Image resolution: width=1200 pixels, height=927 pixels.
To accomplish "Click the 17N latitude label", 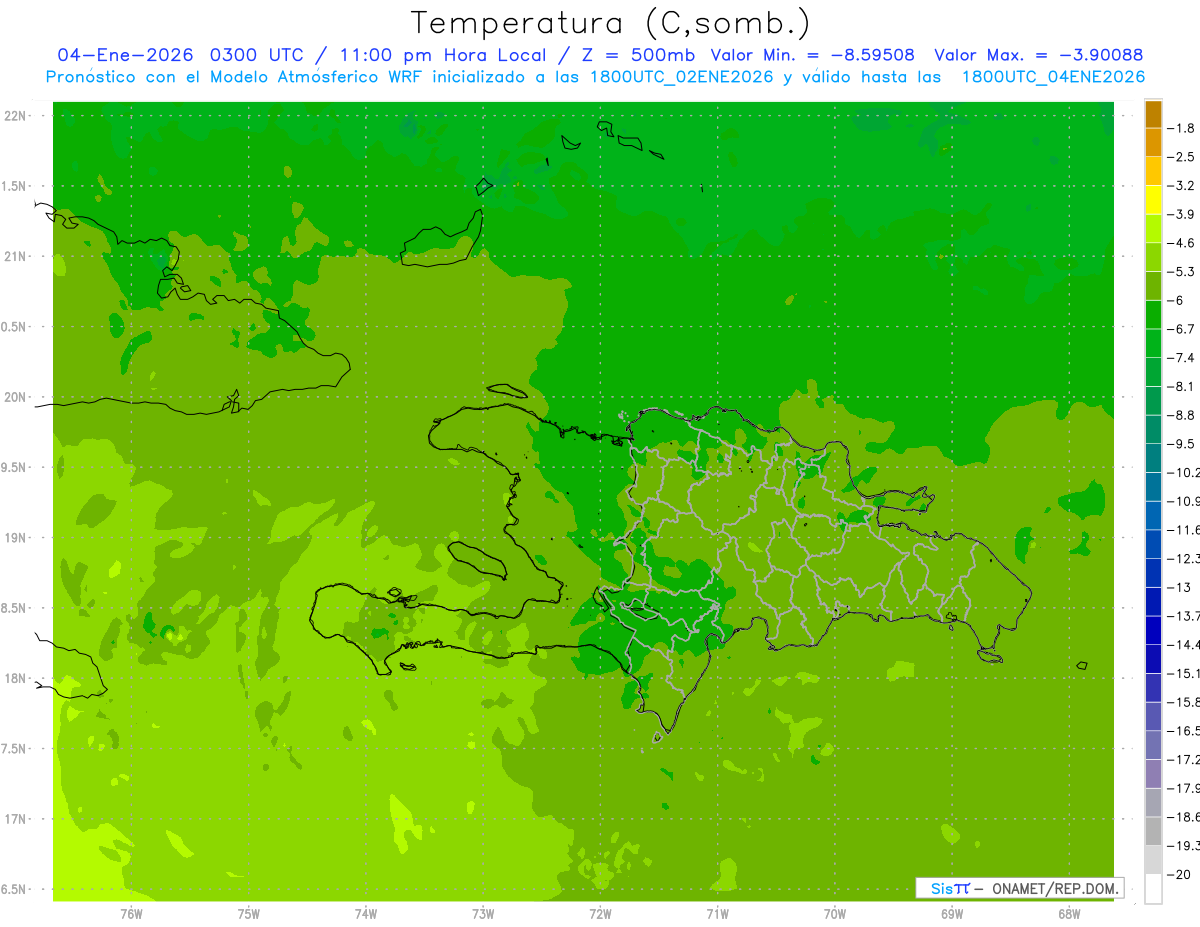I will (x=17, y=819).
